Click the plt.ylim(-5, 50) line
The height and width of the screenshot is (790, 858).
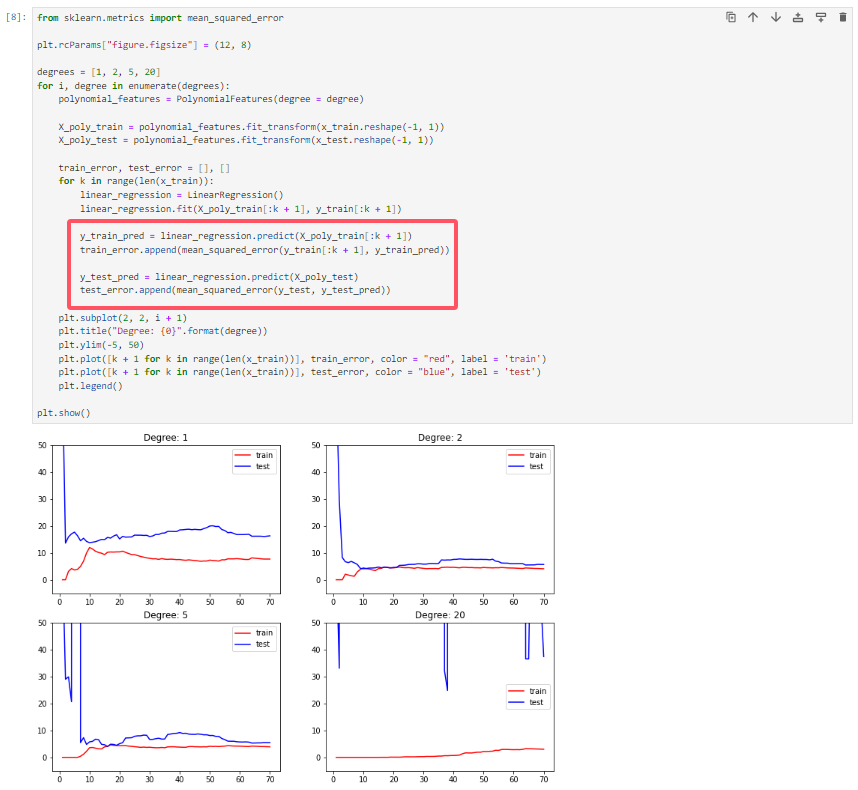coord(101,345)
